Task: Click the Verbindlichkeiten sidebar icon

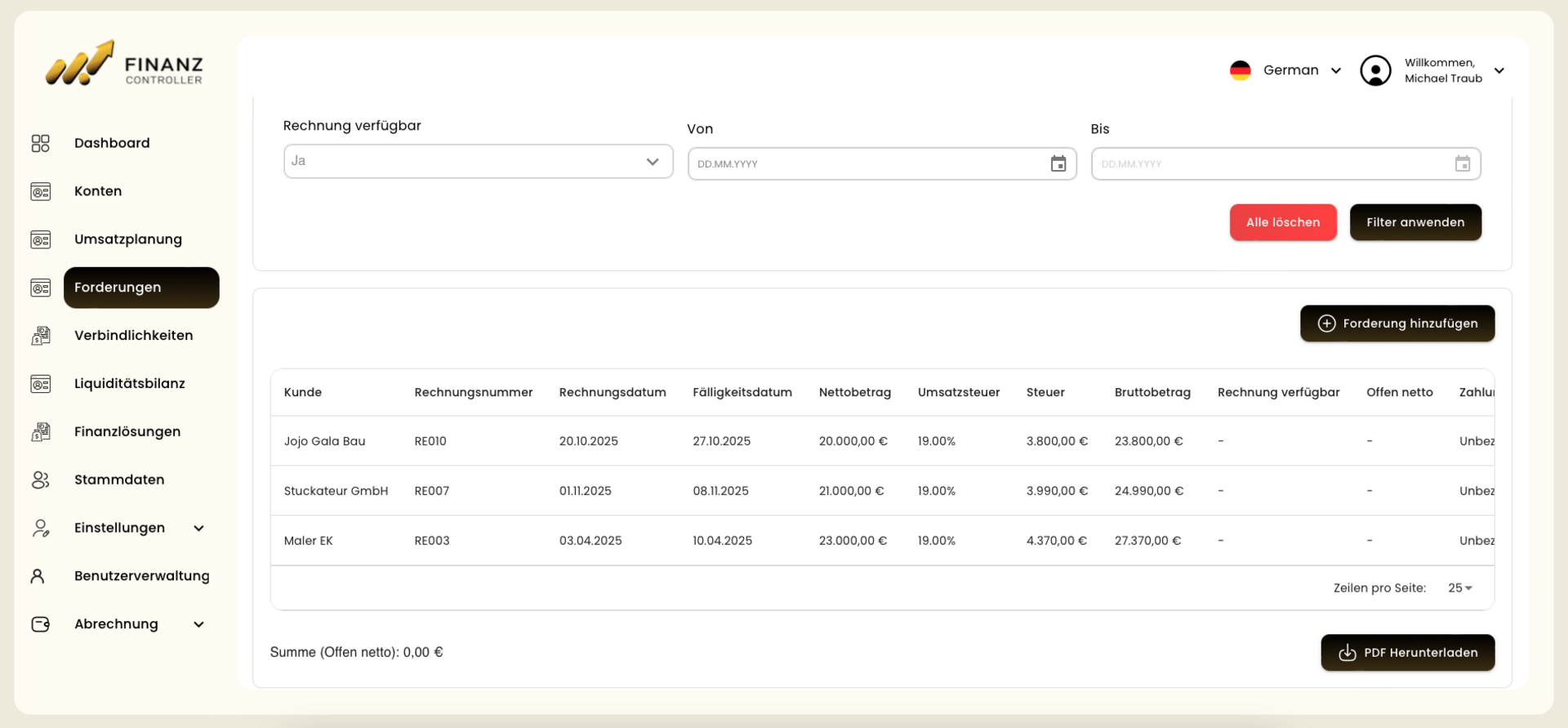Action: coord(40,336)
